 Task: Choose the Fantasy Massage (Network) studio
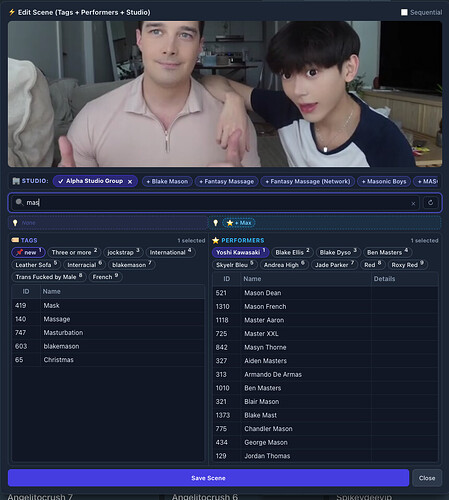coord(308,182)
